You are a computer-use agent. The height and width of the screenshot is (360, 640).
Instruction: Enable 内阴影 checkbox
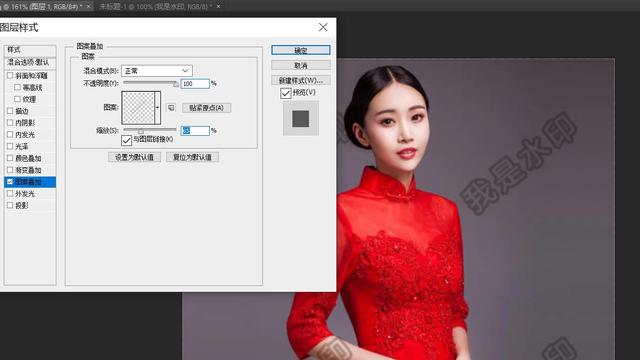[10, 122]
